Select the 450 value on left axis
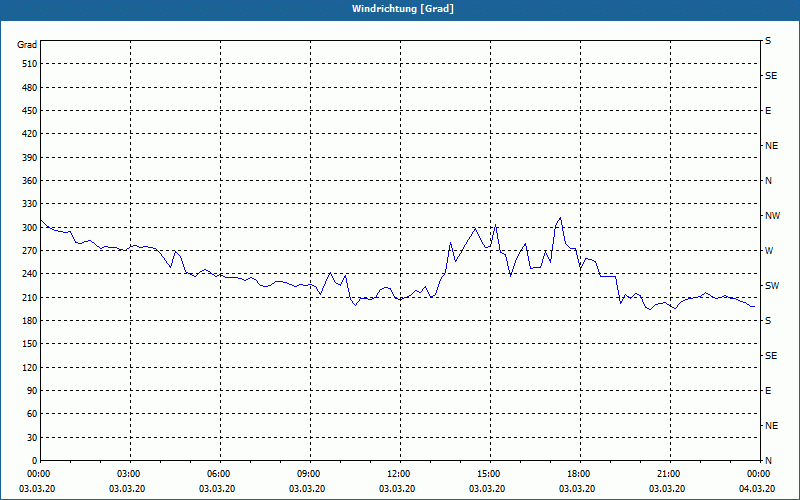 point(30,111)
